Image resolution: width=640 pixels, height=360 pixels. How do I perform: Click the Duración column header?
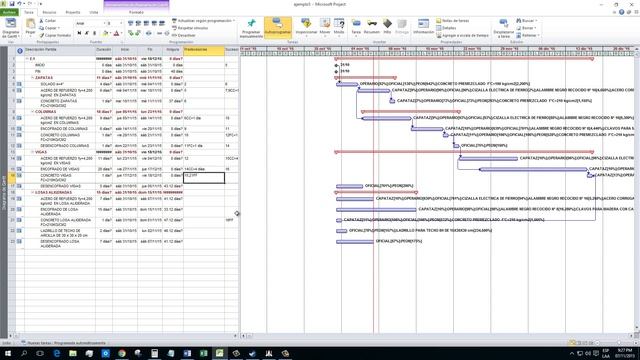pyautogui.click(x=104, y=51)
